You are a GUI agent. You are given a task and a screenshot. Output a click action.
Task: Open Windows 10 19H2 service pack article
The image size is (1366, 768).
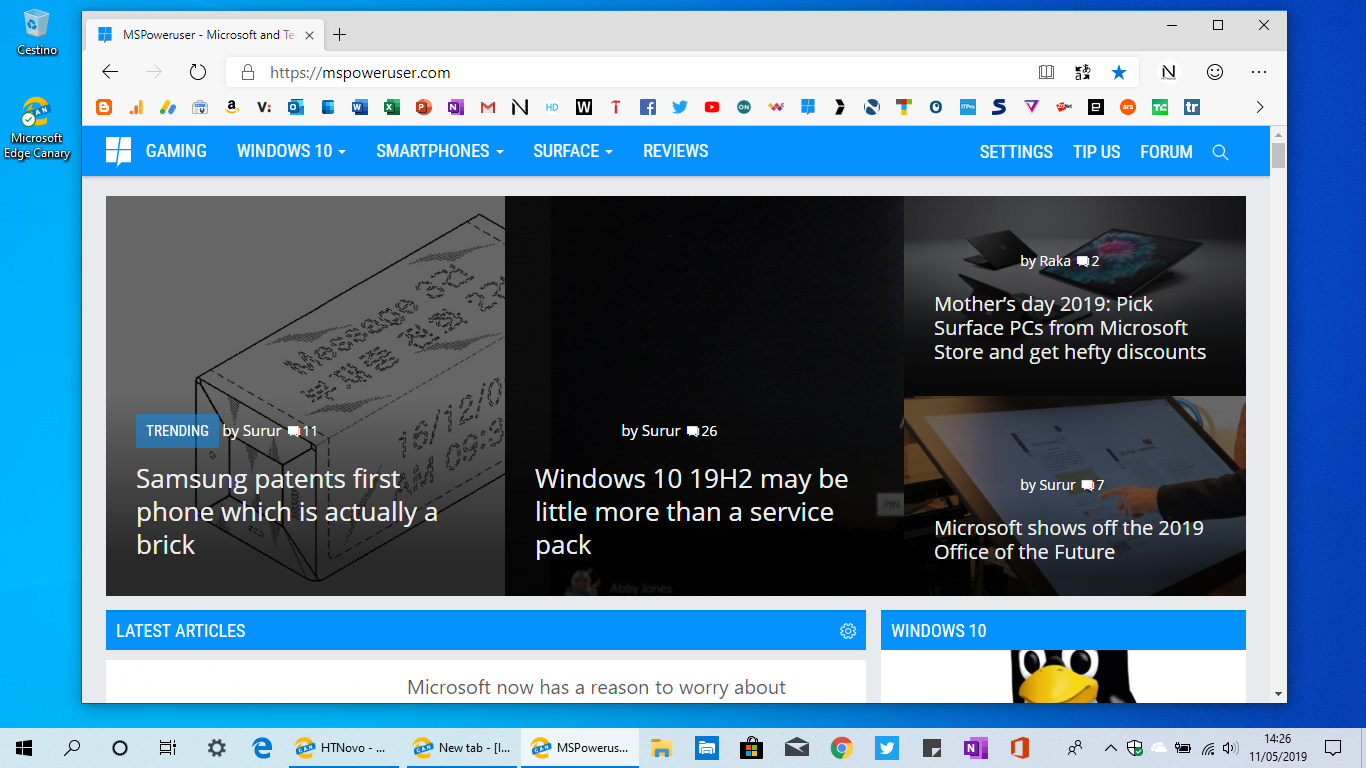(691, 512)
